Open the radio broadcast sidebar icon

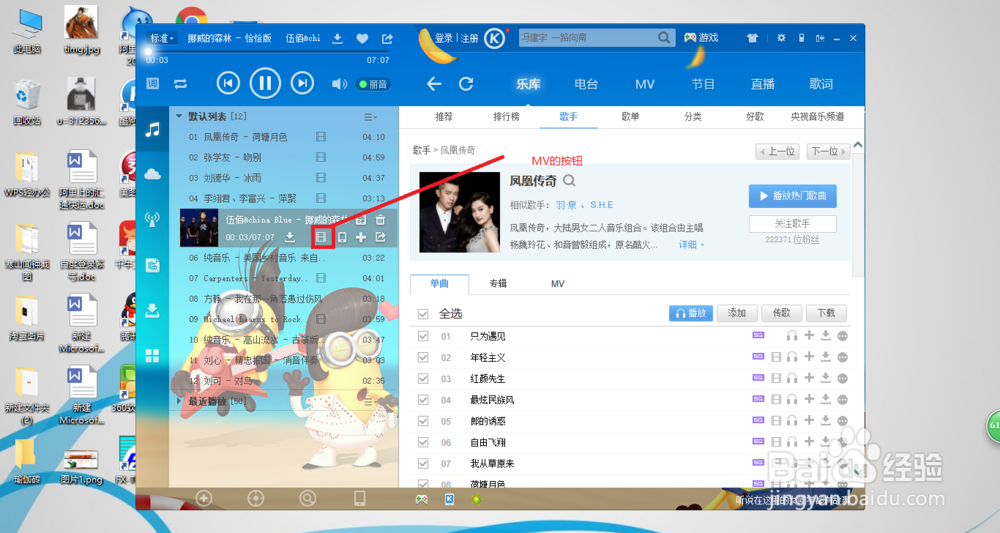pos(152,220)
